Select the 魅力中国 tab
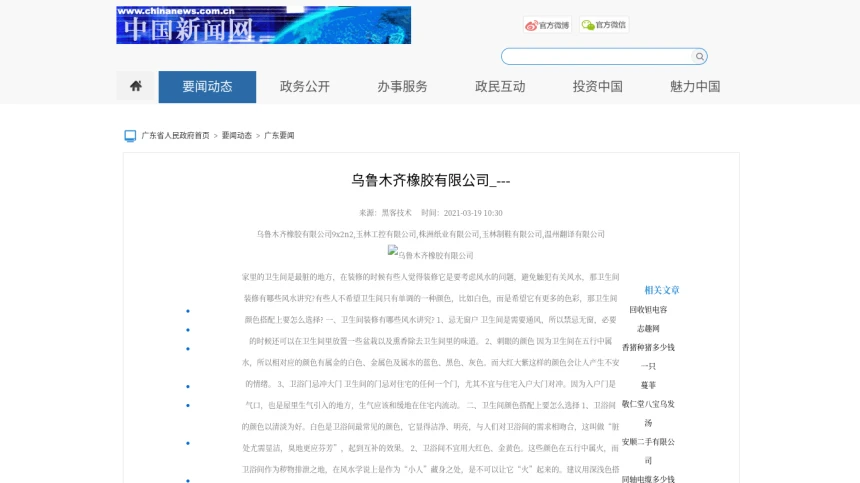This screenshot has width=860, height=483. click(x=695, y=87)
